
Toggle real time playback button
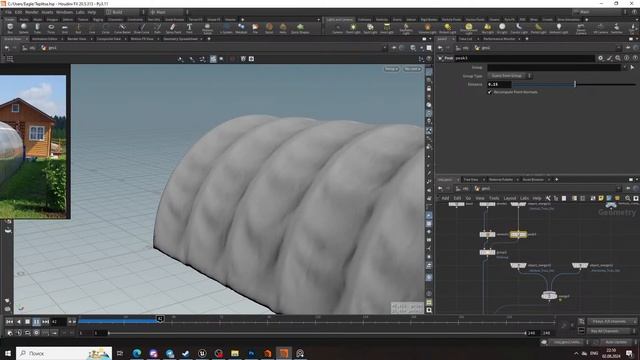10,333
